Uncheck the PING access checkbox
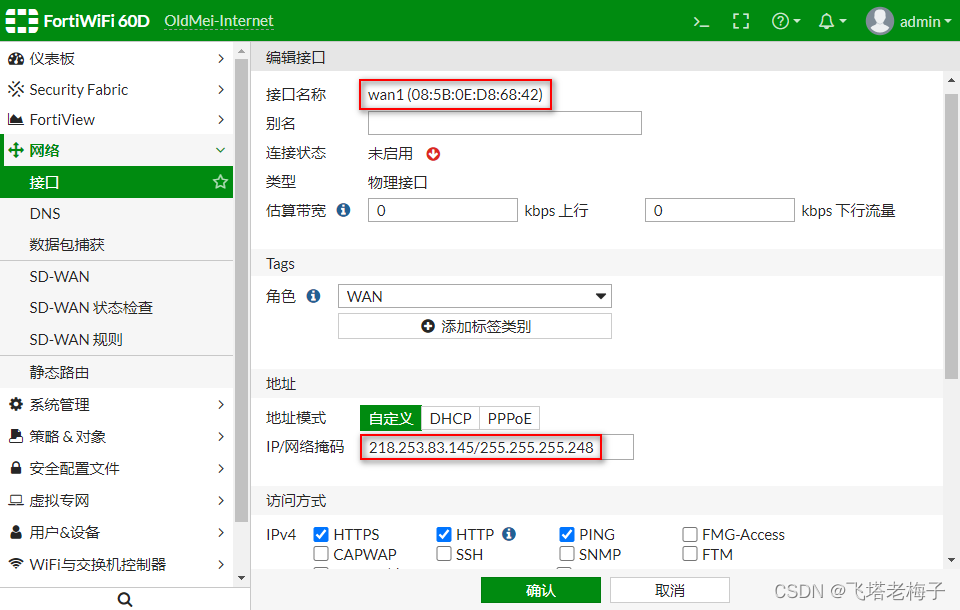The image size is (960, 610). pos(567,535)
